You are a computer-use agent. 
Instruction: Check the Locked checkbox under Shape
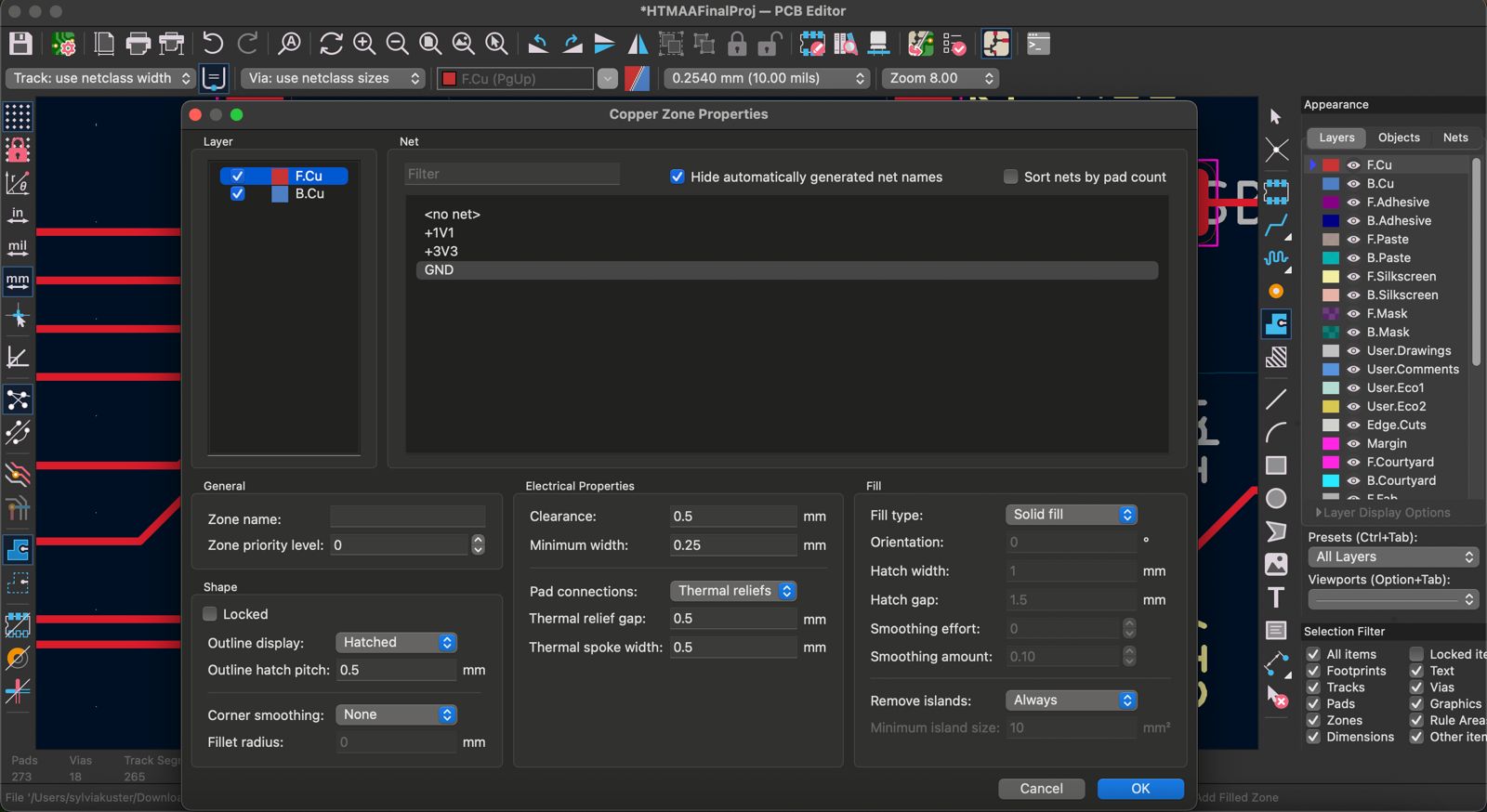[210, 614]
